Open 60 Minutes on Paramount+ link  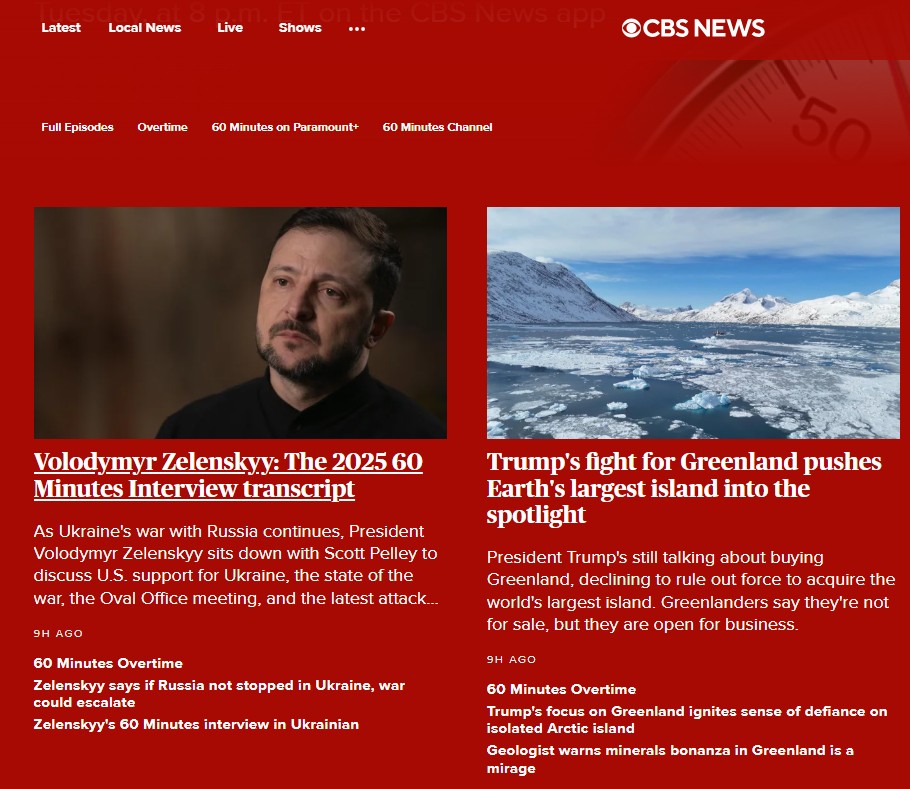(x=285, y=127)
